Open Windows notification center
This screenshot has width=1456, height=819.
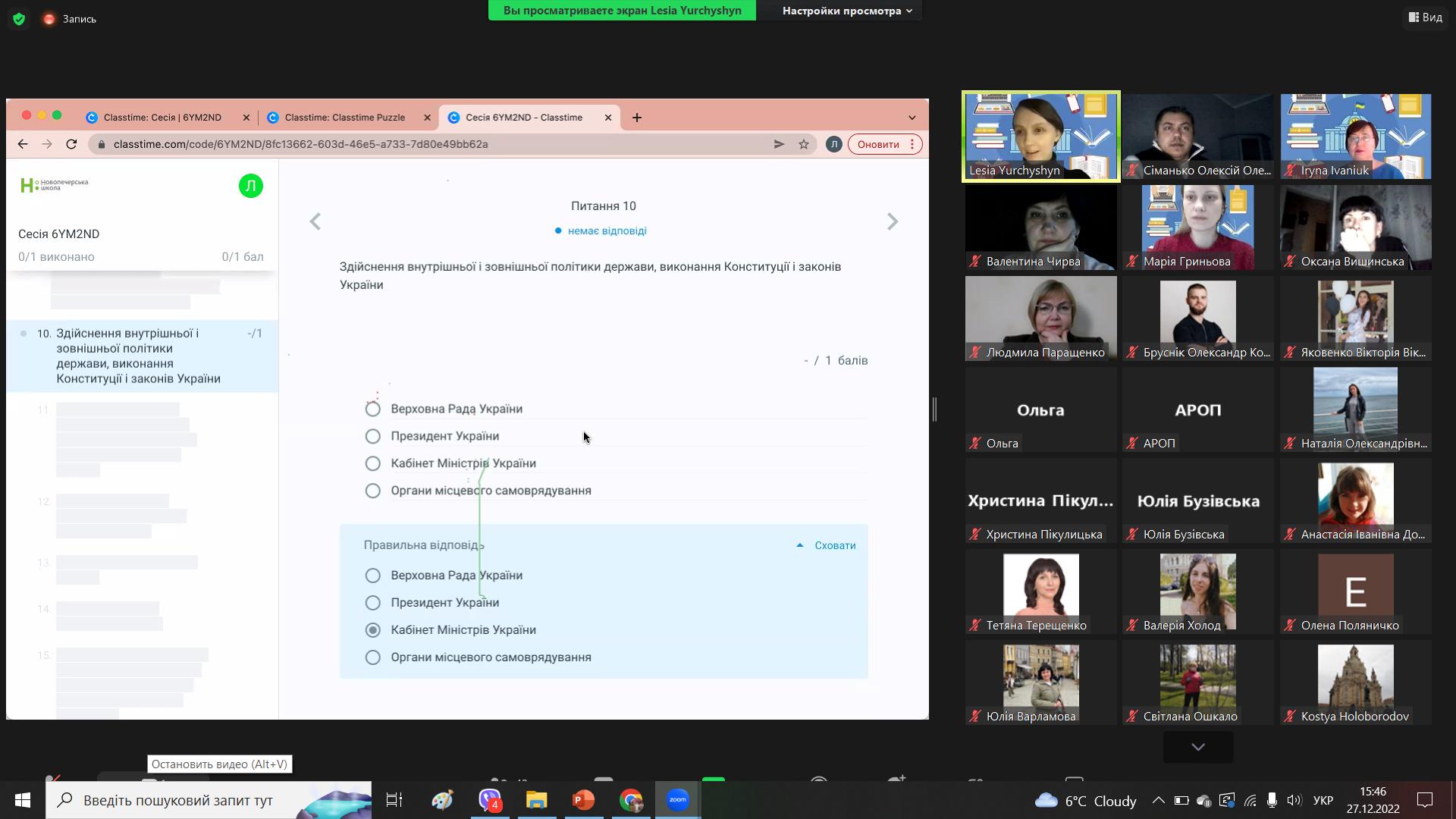tap(1425, 800)
